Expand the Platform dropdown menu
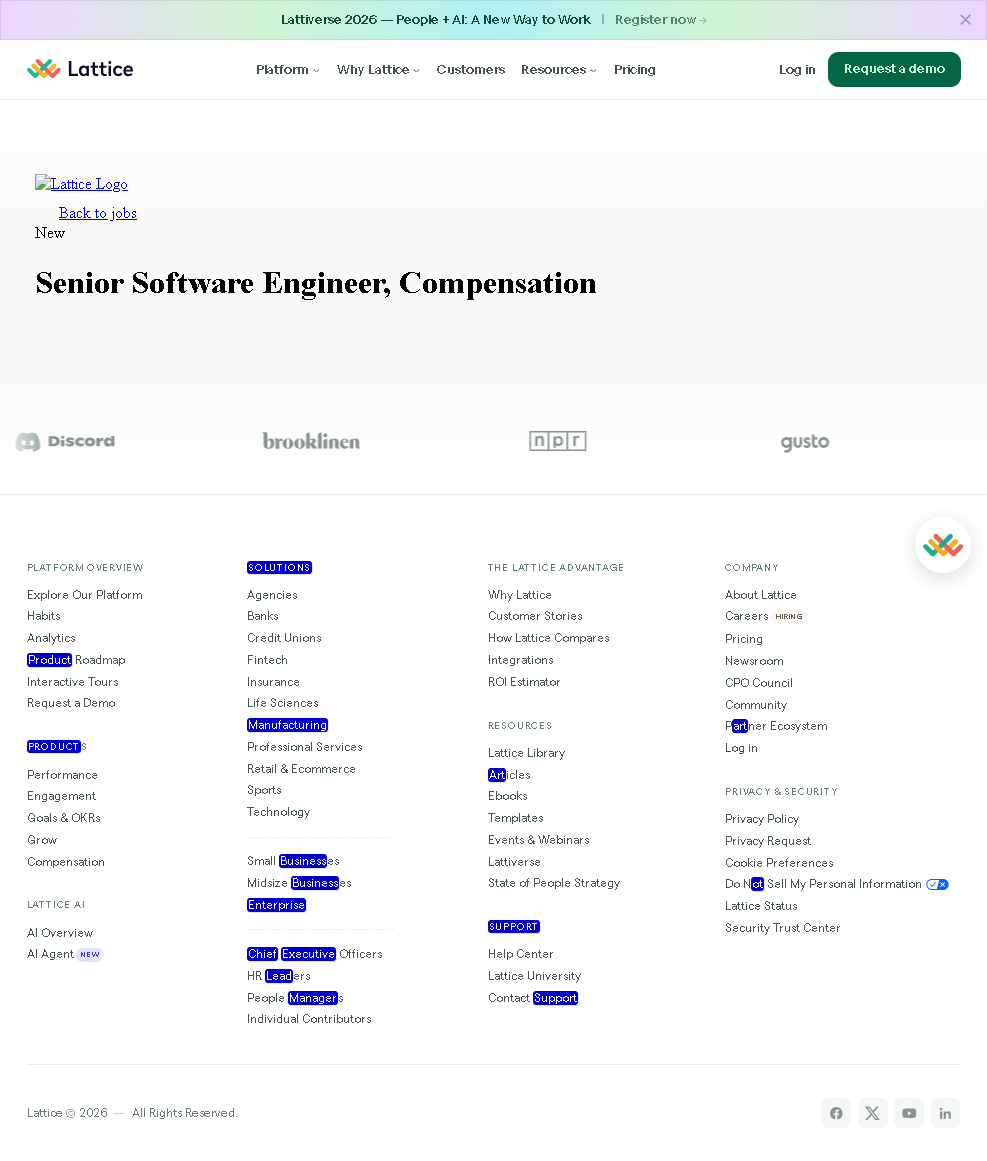Image resolution: width=987 pixels, height=1161 pixels. (x=287, y=70)
